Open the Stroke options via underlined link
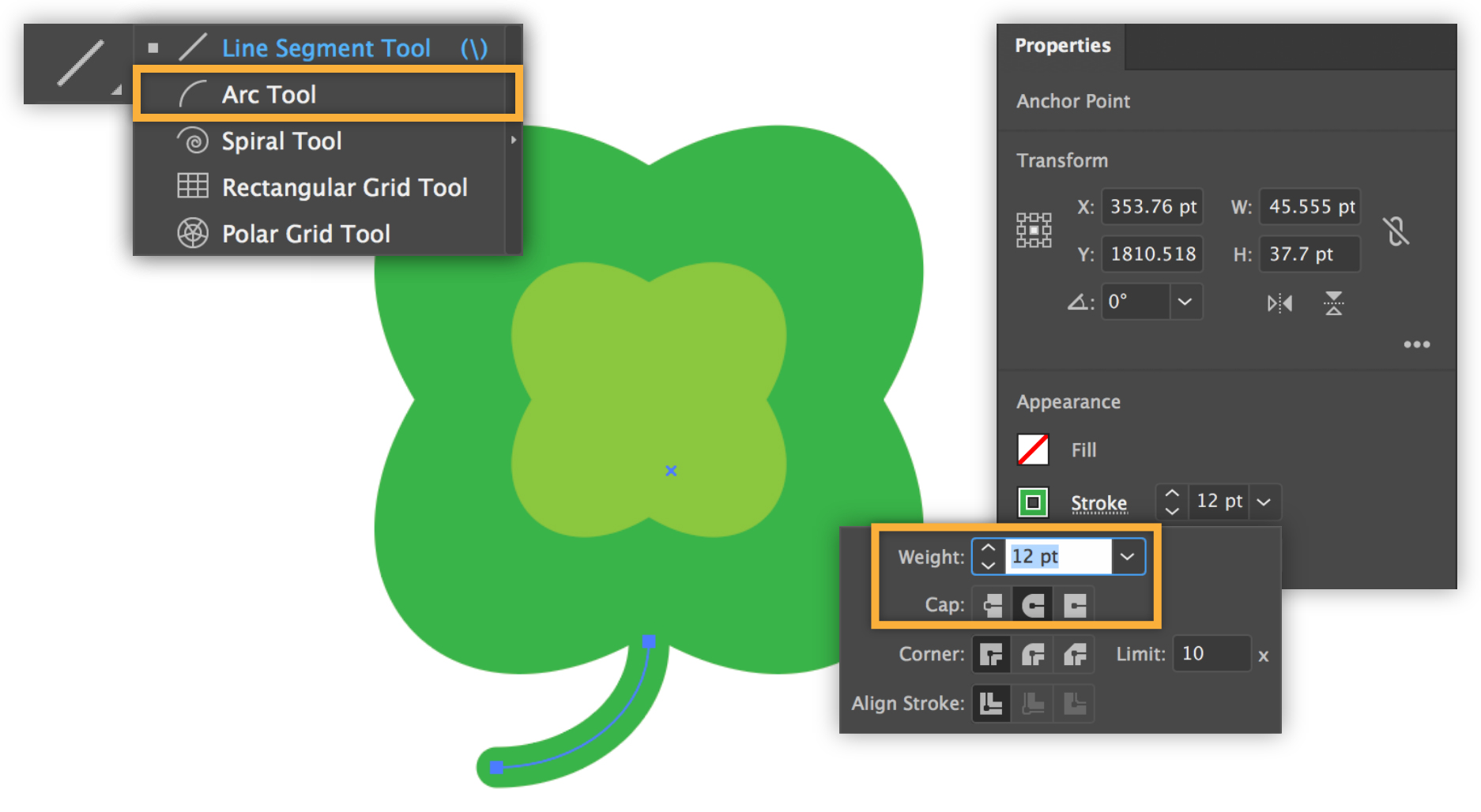This screenshot has height=812, width=1481. 1099,502
